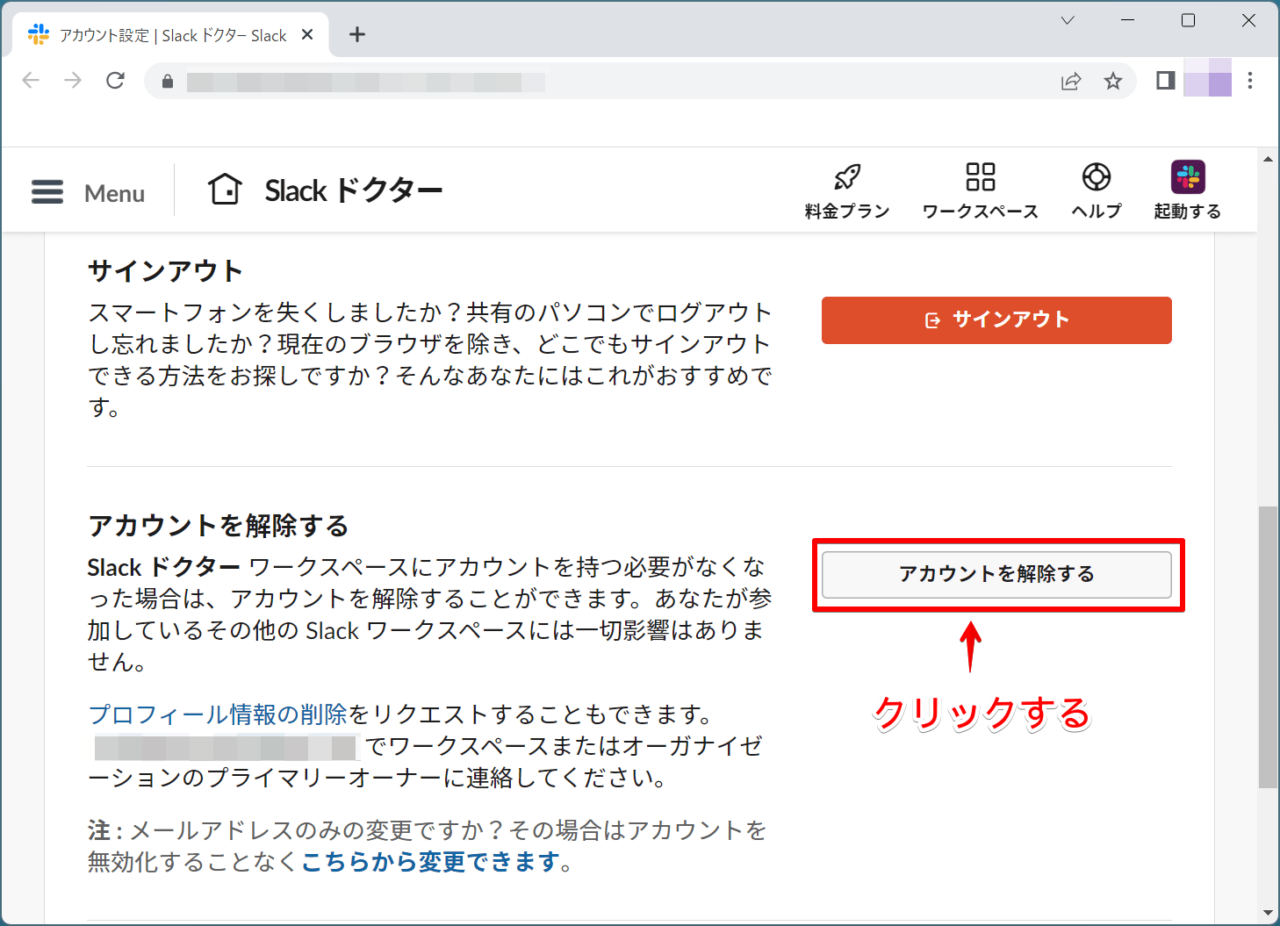This screenshot has height=926, width=1280.
Task: Click the サインアウト button
Action: tap(996, 320)
